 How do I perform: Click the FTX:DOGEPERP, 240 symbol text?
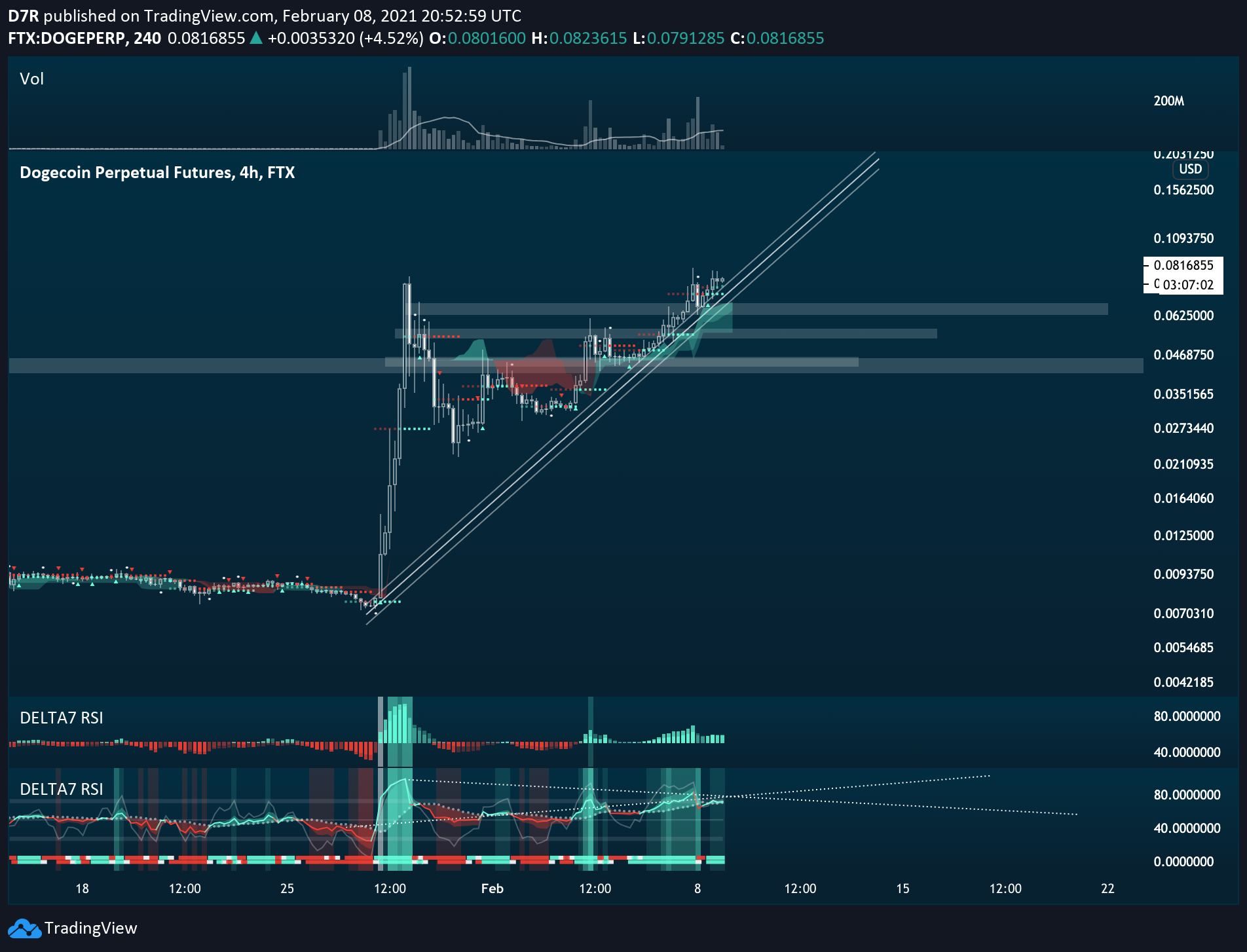(x=84, y=39)
